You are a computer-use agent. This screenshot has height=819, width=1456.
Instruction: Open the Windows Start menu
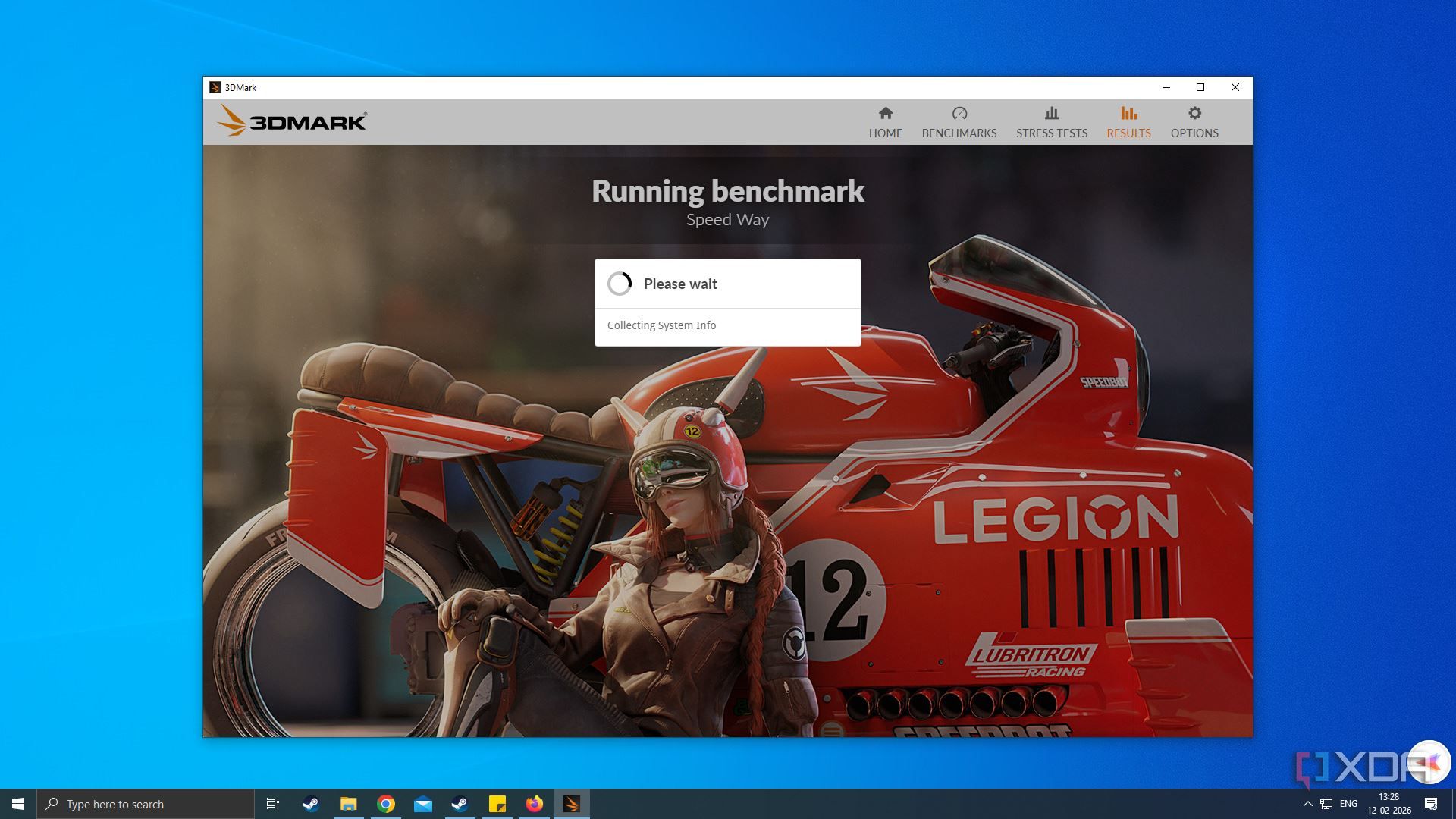(18, 804)
